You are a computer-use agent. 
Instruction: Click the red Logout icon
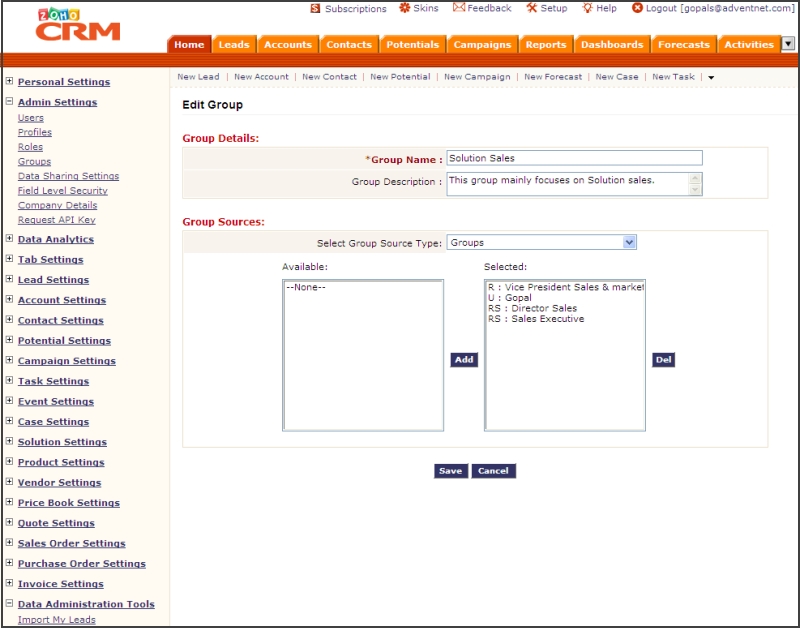tap(637, 8)
